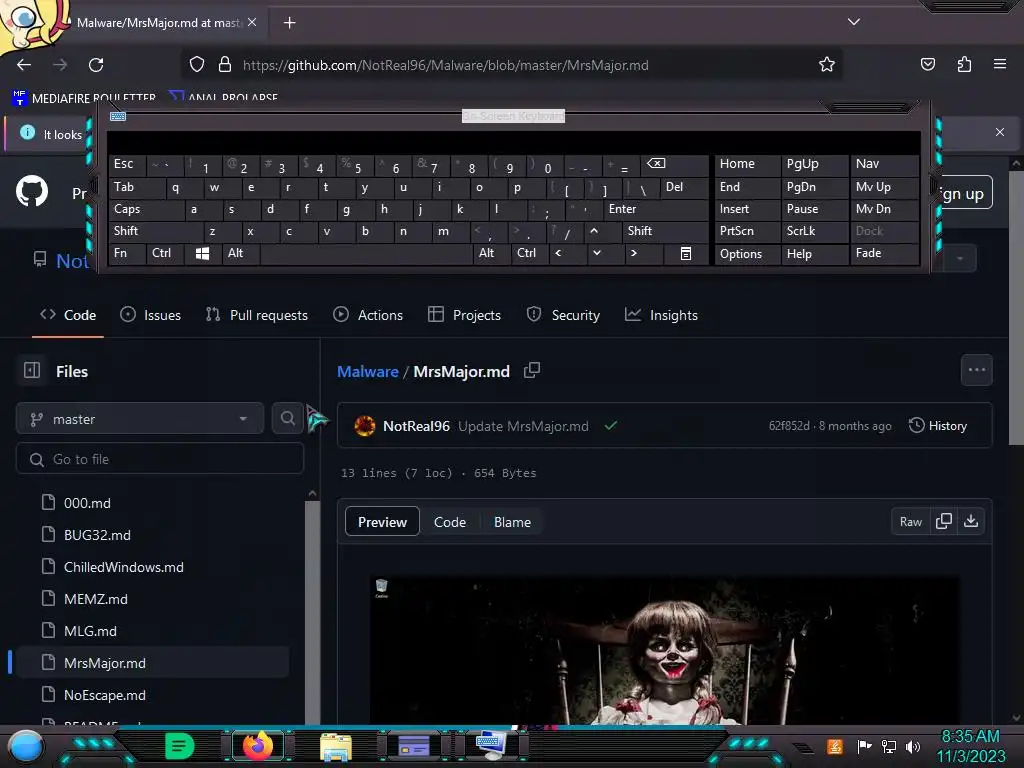The image size is (1024, 768).
Task: Open the three-dots more file actions button
Action: tap(976, 370)
